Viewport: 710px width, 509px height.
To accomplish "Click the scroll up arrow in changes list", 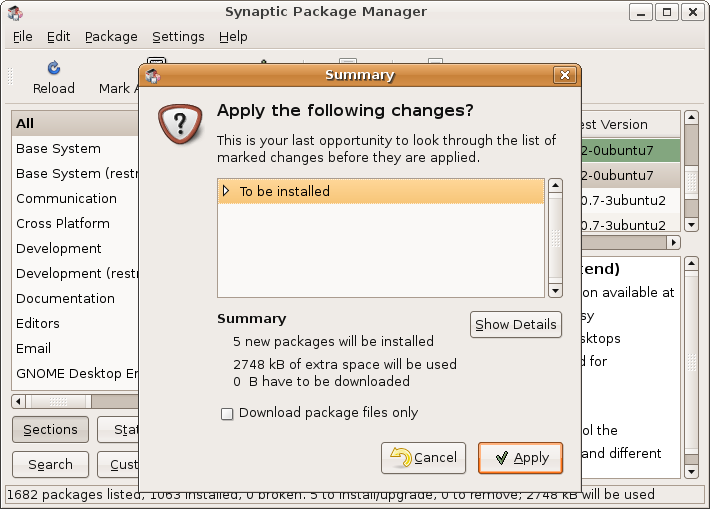I will point(555,185).
